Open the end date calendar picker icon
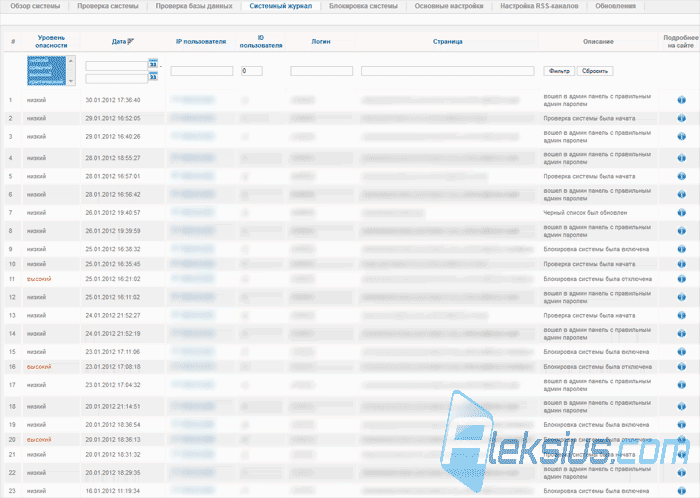The height and width of the screenshot is (498, 700). tap(153, 77)
